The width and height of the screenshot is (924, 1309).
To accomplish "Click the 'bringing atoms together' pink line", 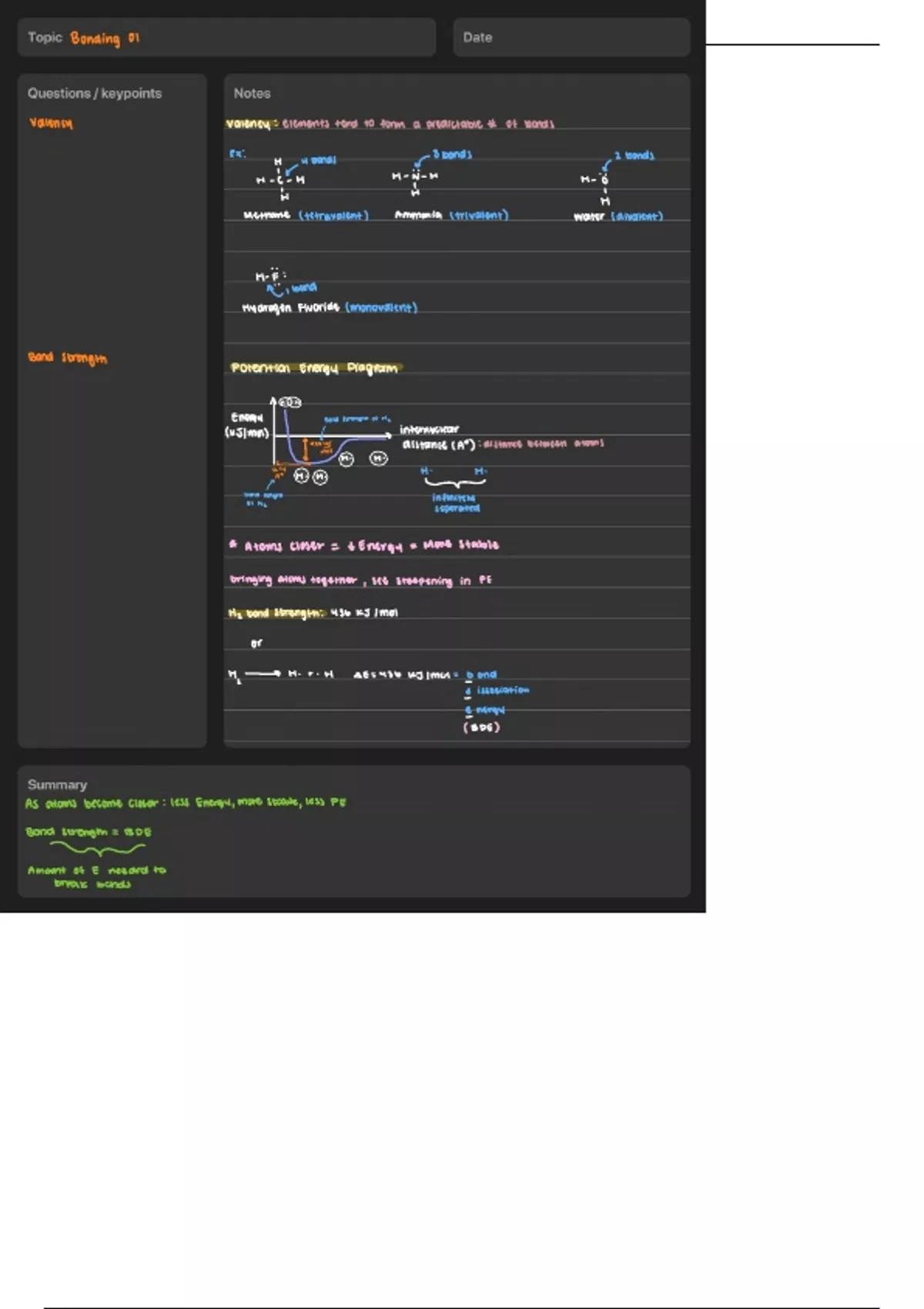I will pos(360,580).
